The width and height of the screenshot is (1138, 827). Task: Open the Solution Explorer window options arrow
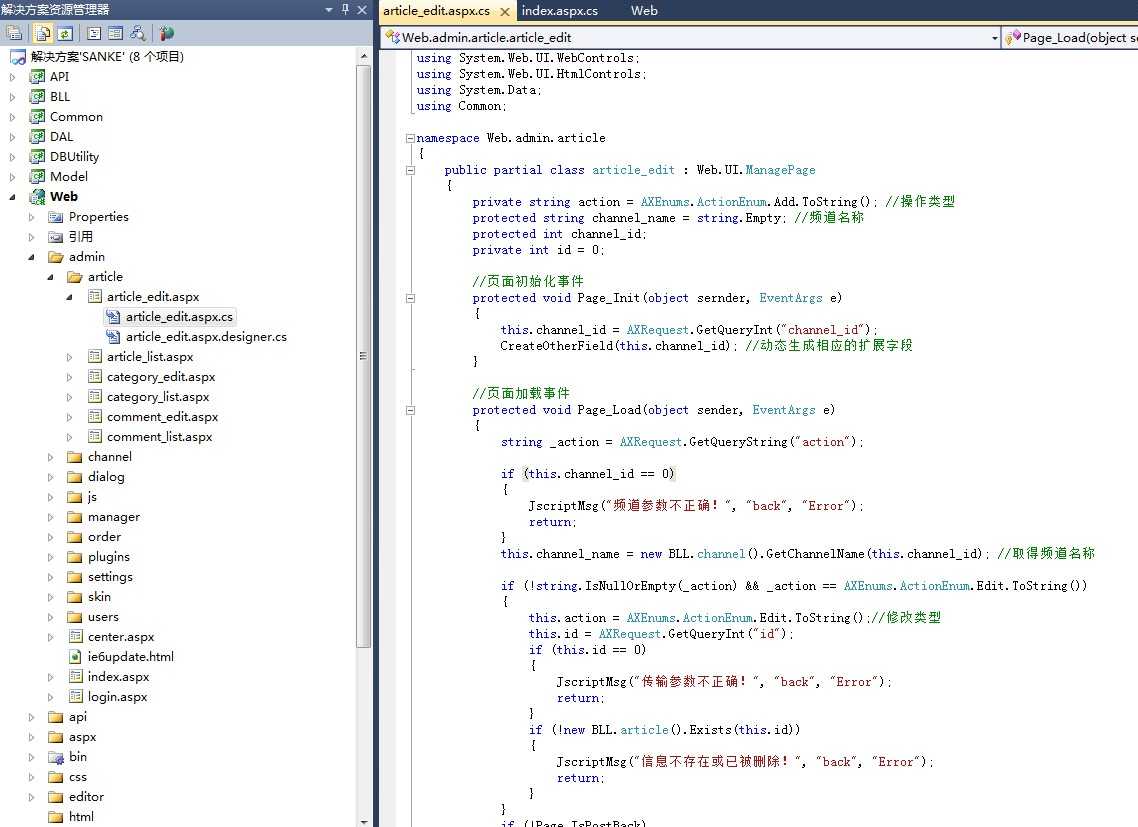[329, 9]
